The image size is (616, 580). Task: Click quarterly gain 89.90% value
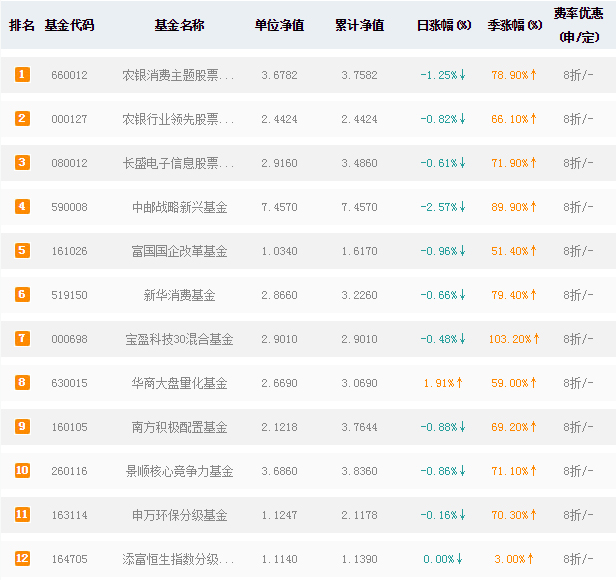coord(514,207)
